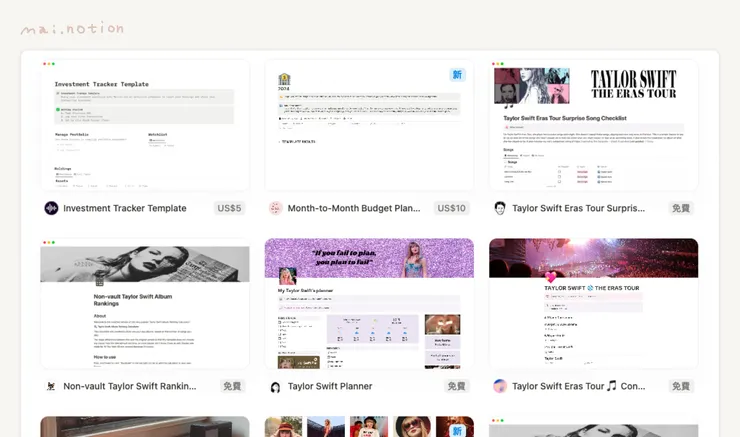Click the Taylor Swift Planner title
The image size is (740, 437).
[x=330, y=386]
